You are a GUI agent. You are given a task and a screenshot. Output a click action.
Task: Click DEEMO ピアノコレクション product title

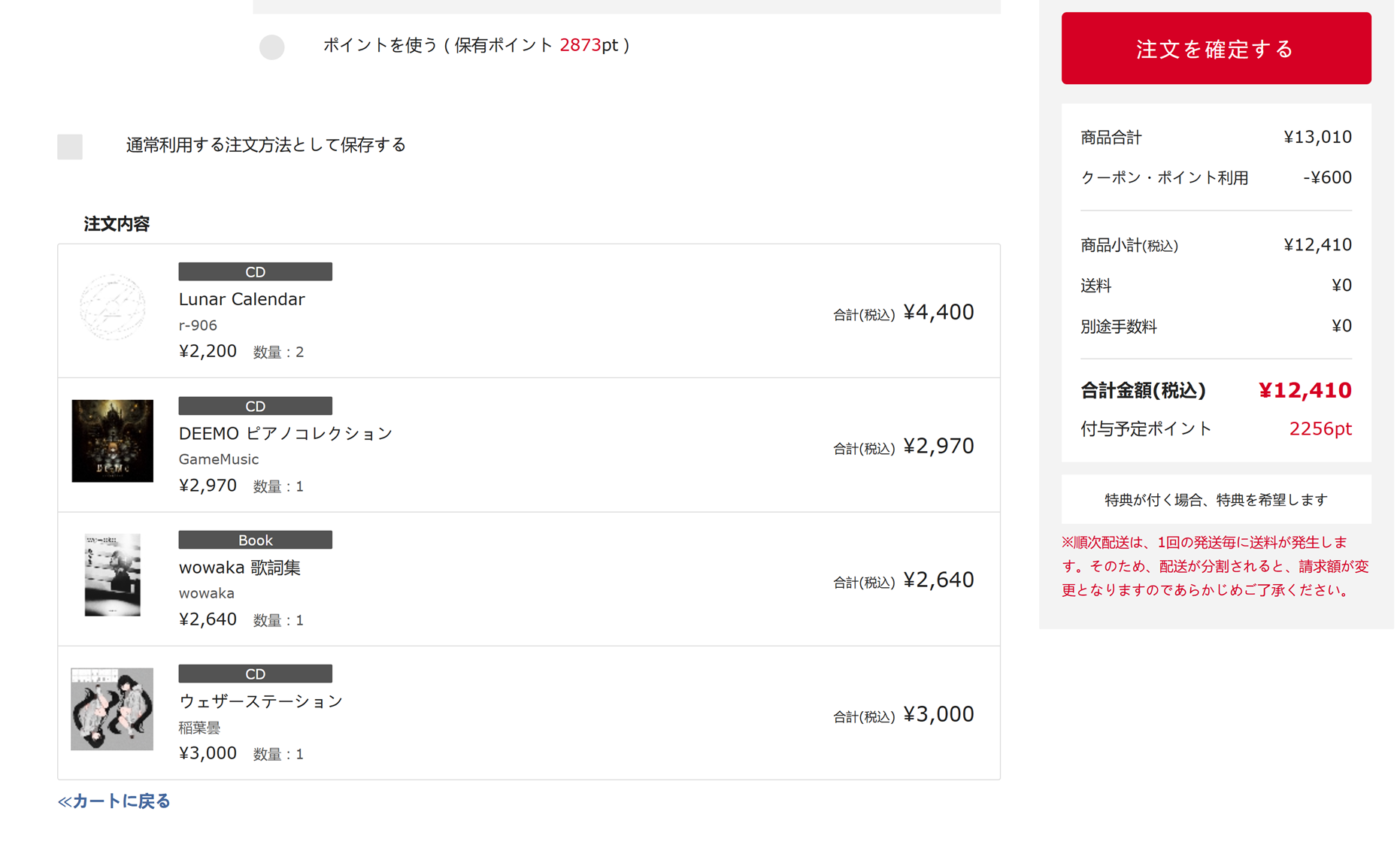tap(286, 434)
